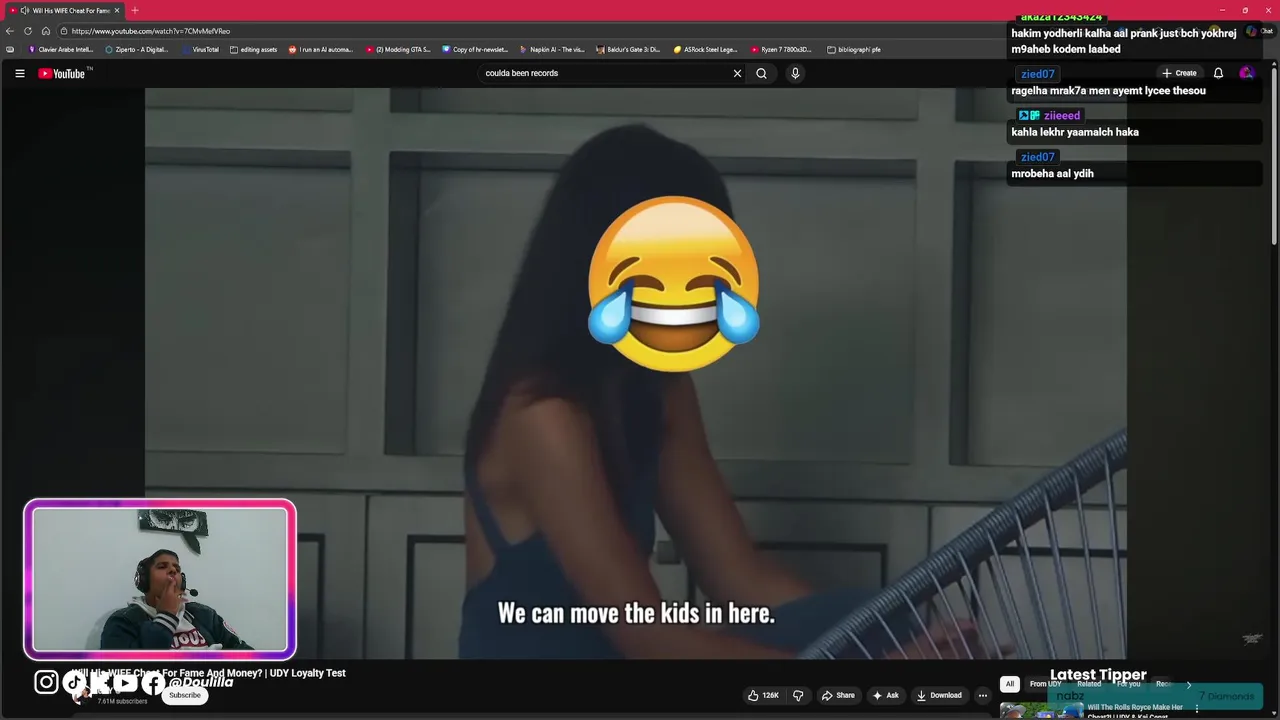Pause the video by clicking the player
This screenshot has height=720, width=1280.
click(x=636, y=373)
